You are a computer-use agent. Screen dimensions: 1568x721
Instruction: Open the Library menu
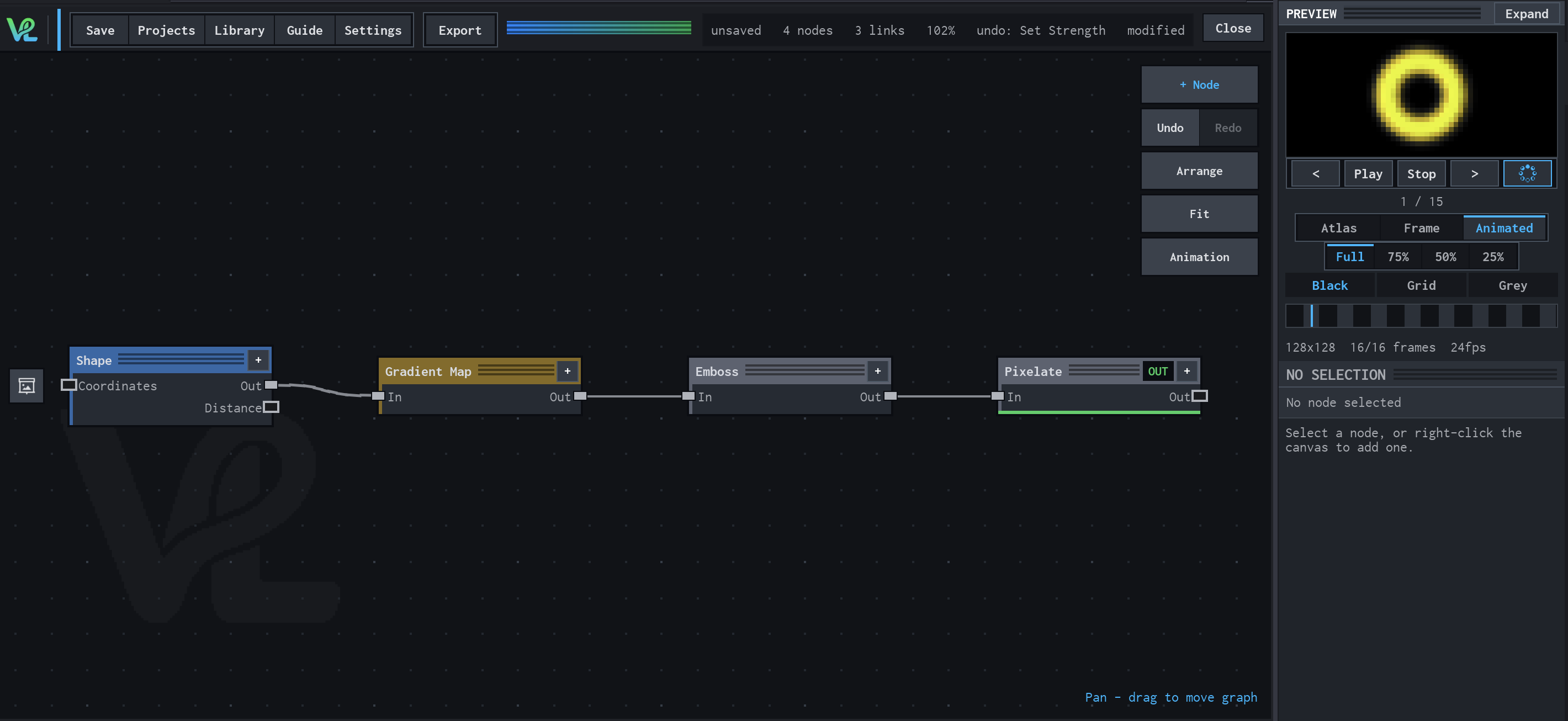point(239,30)
